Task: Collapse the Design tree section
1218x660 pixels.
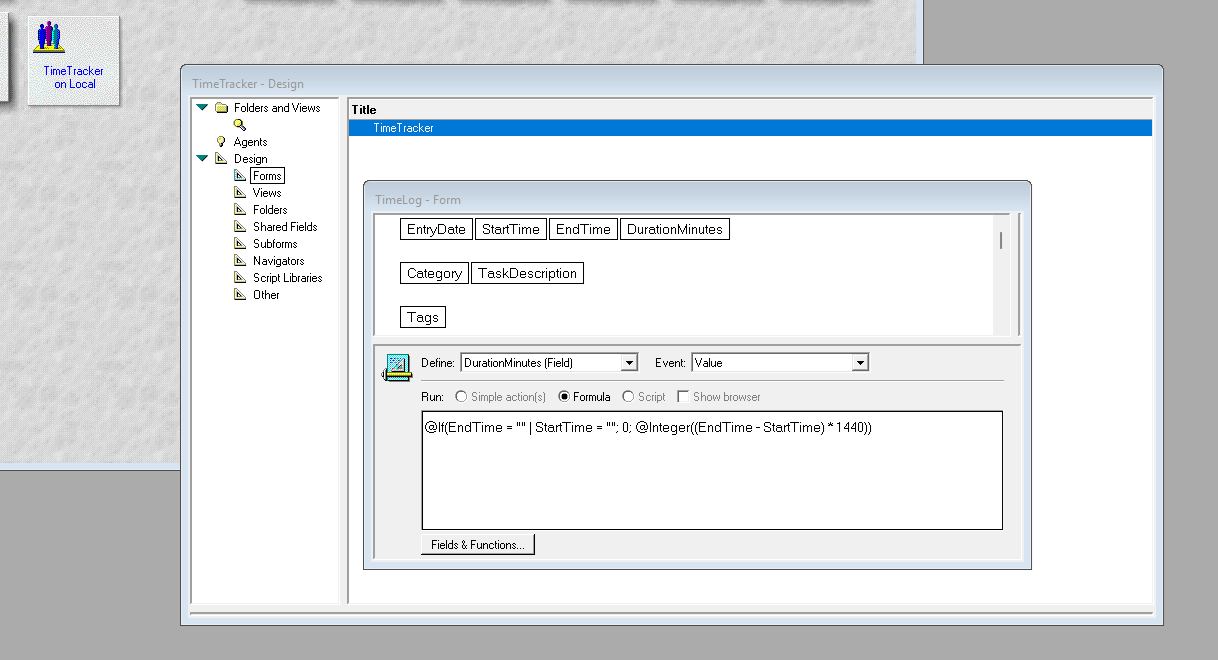Action: (203, 158)
